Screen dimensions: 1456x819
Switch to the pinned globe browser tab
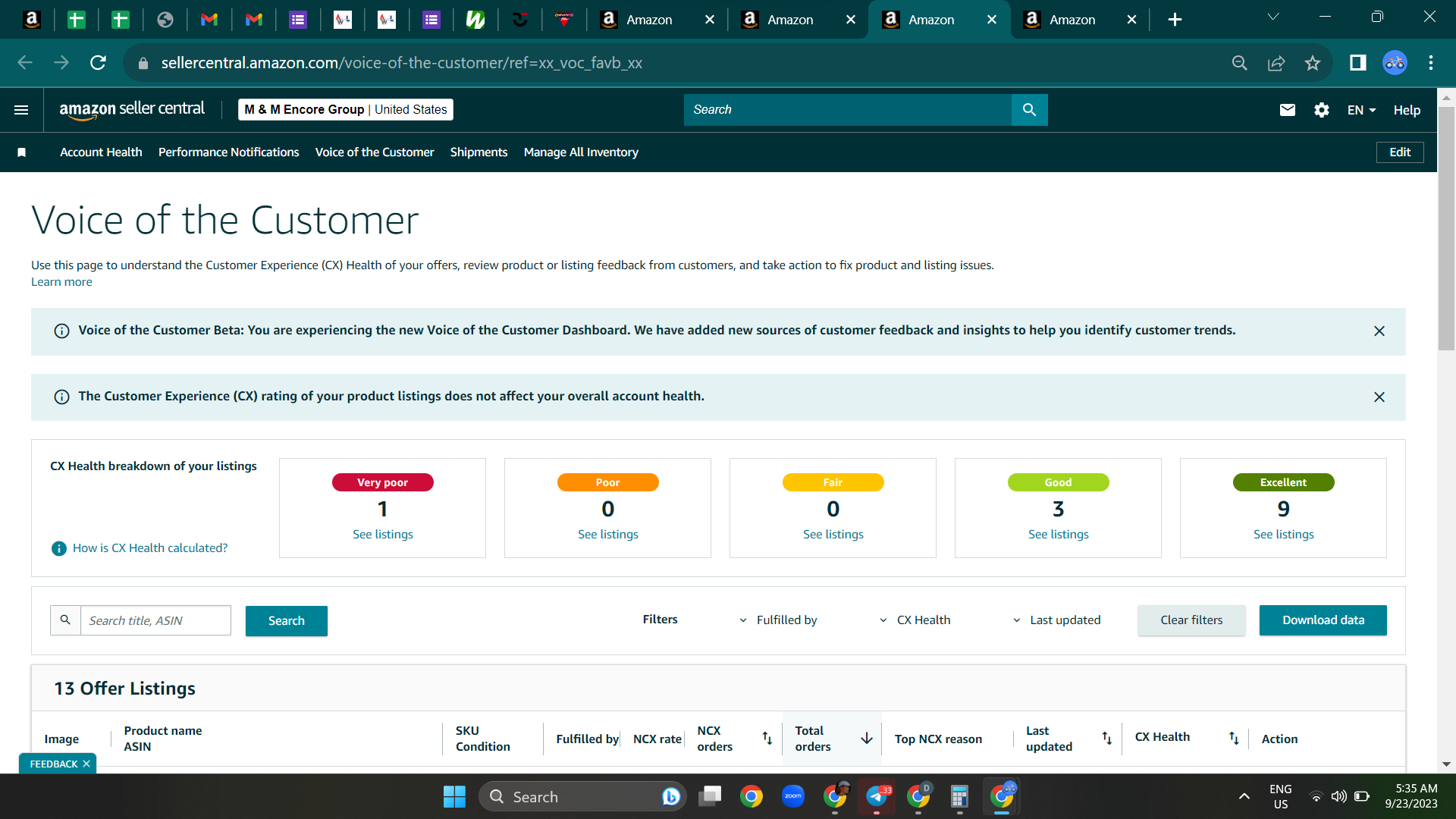[x=165, y=20]
